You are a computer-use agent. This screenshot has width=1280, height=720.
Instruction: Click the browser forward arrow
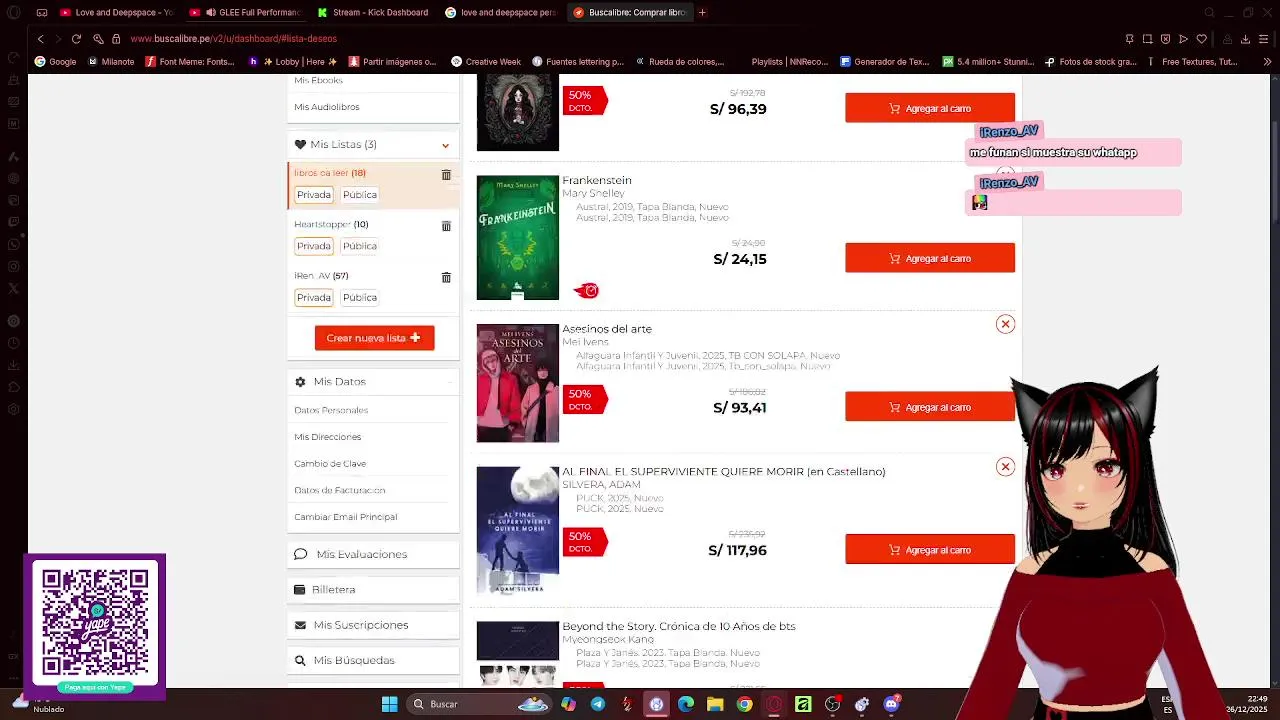coord(58,39)
